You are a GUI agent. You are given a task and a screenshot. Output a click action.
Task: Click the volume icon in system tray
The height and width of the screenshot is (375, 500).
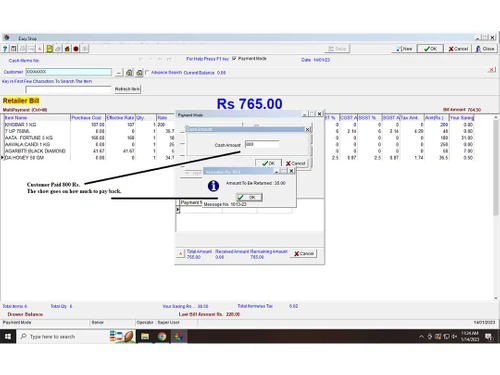pyautogui.click(x=454, y=337)
